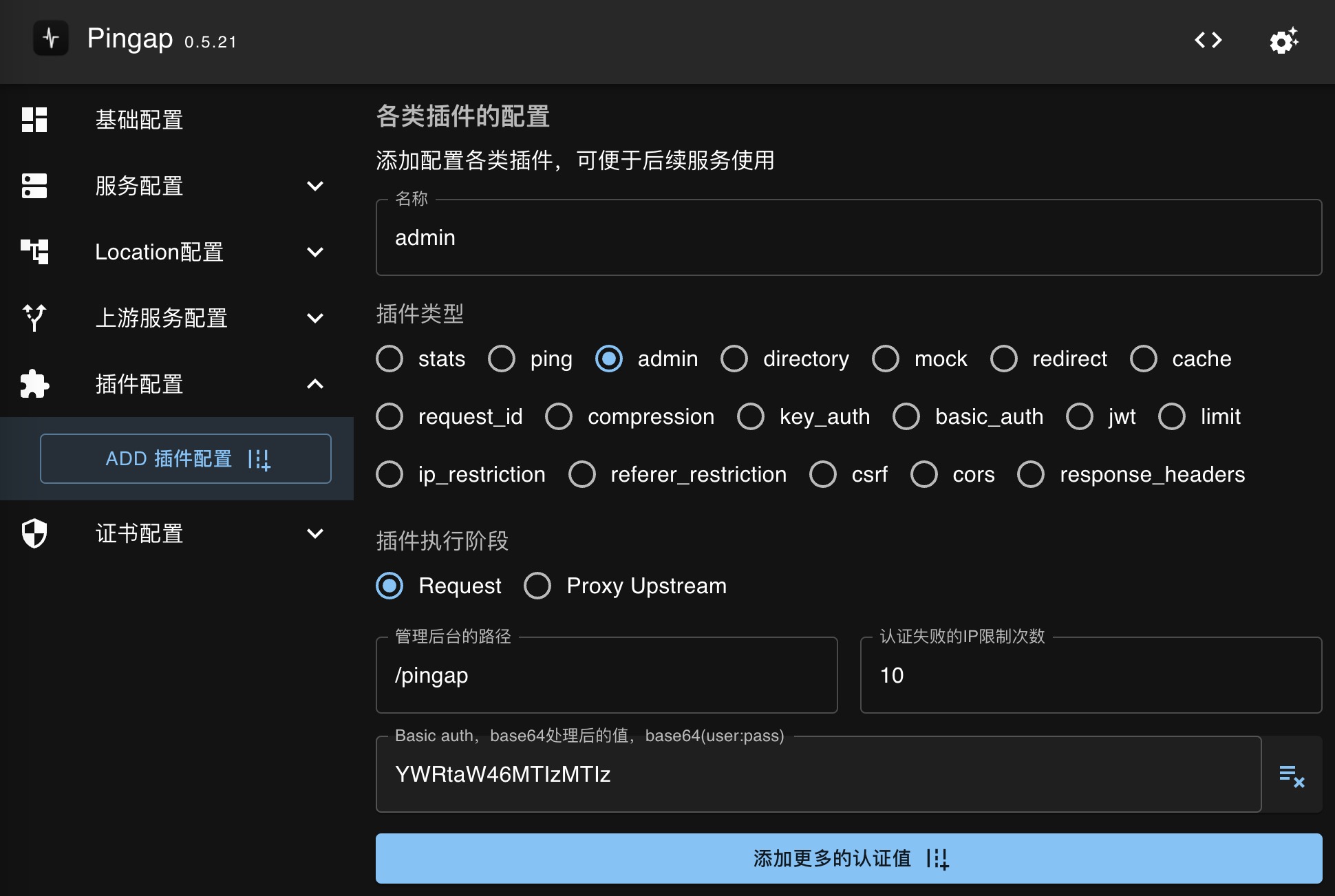The height and width of the screenshot is (896, 1335).
Task: Open the 证书配置 menu label
Action: click(x=139, y=533)
